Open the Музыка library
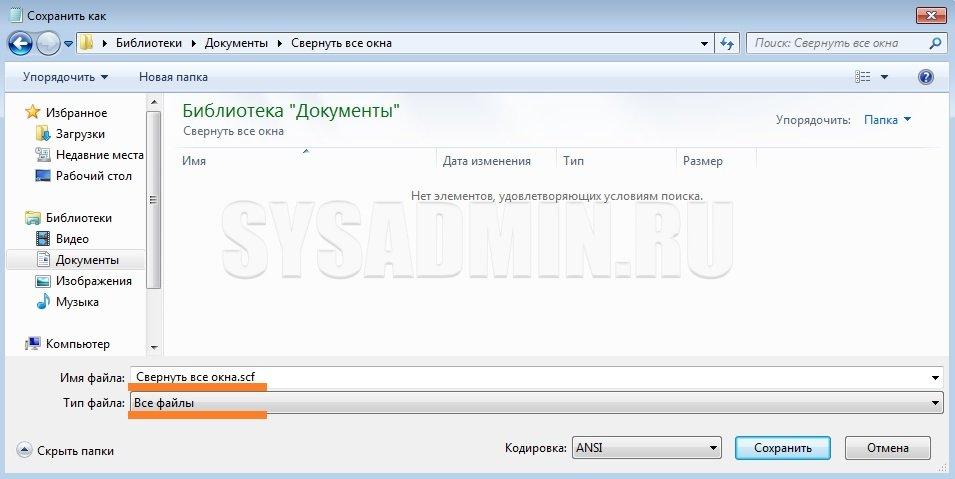The image size is (955, 479). click(x=77, y=302)
